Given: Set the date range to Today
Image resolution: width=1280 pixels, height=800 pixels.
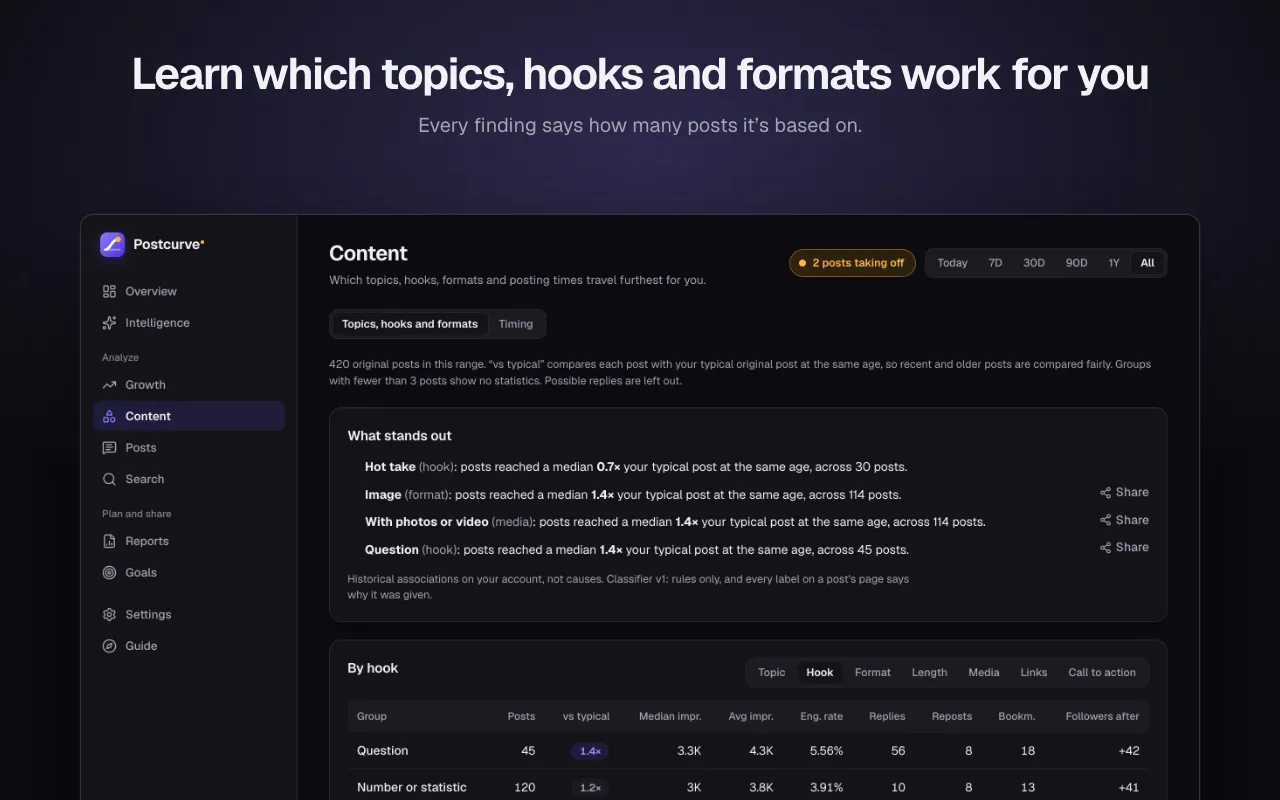Looking at the screenshot, I should (952, 263).
